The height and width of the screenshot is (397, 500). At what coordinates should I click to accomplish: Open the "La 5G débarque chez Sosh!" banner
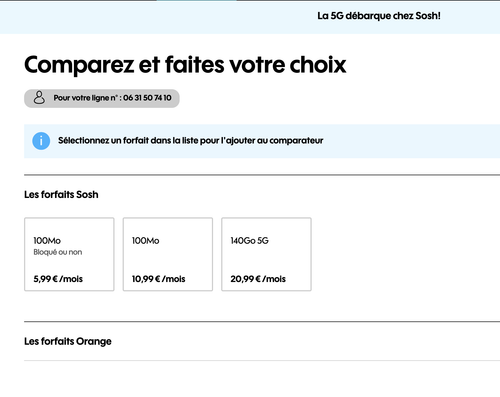(379, 16)
